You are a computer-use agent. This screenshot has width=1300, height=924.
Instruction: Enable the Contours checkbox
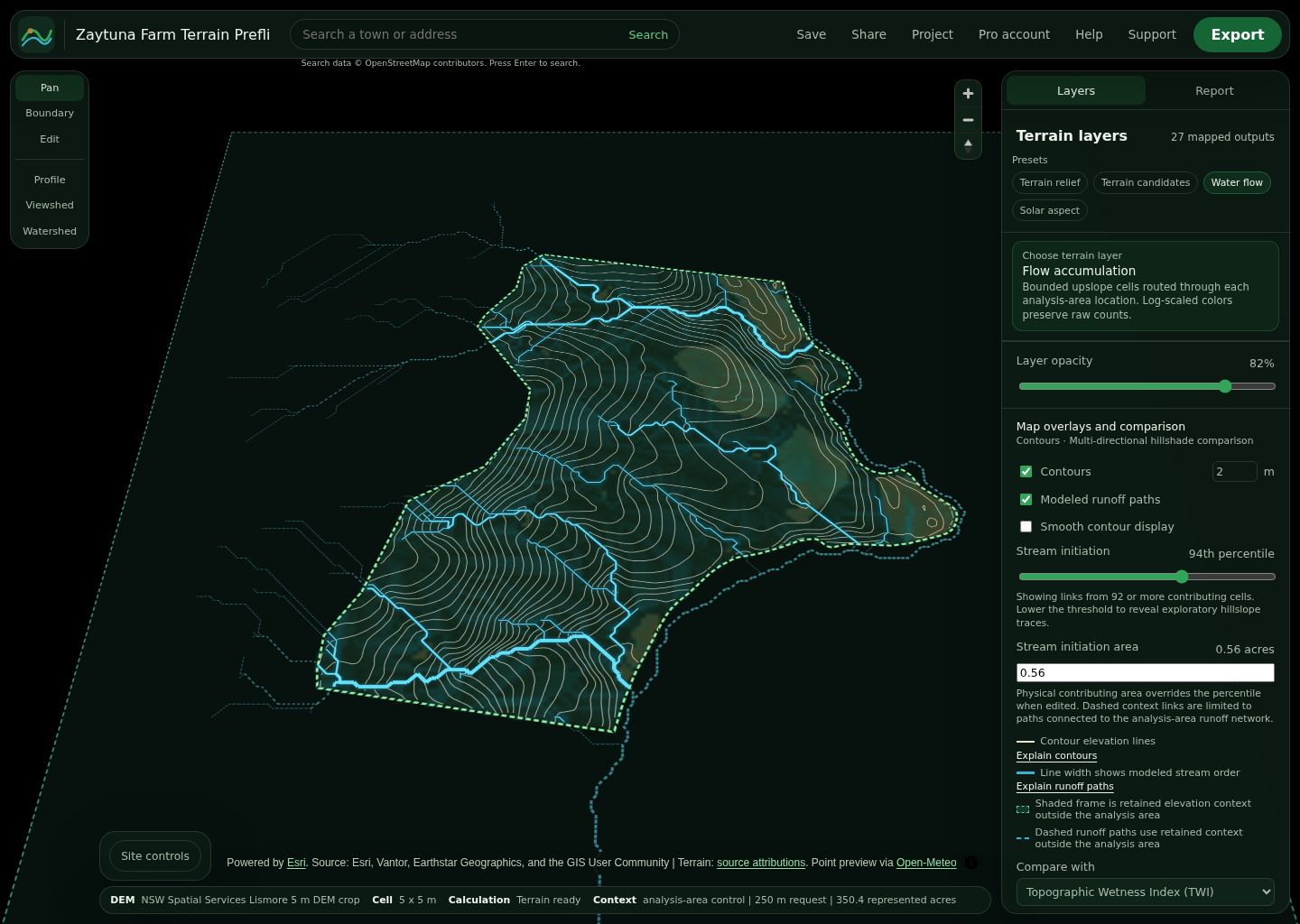pyautogui.click(x=1026, y=472)
